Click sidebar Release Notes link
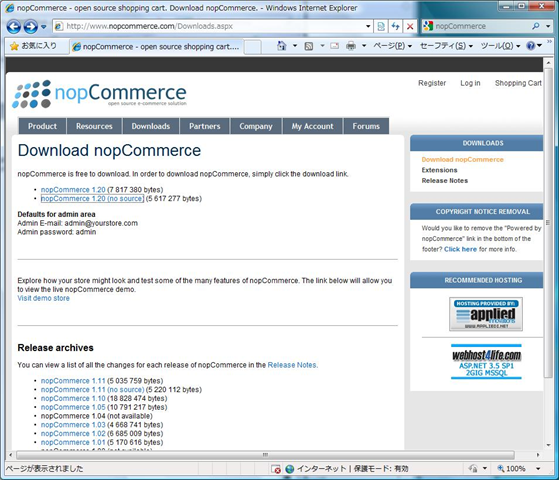The width and height of the screenshot is (559, 480). [445, 180]
